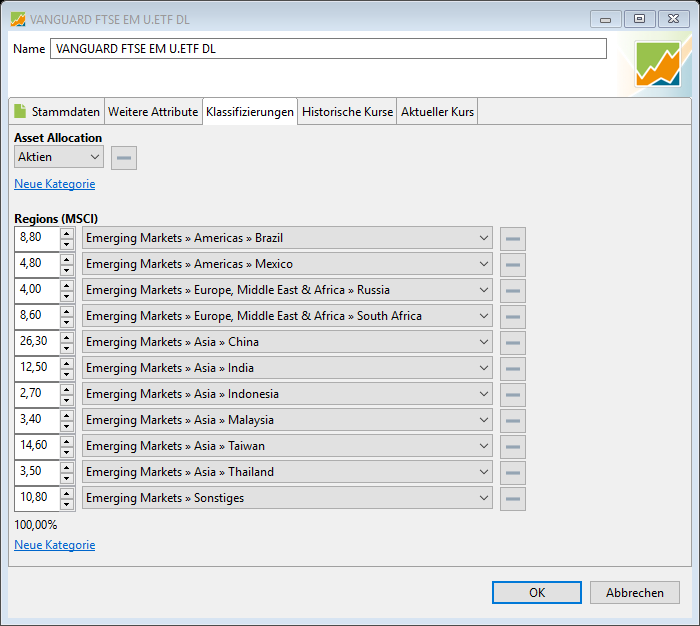
Task: Click the Asset Allocation heading
Action: [58, 138]
